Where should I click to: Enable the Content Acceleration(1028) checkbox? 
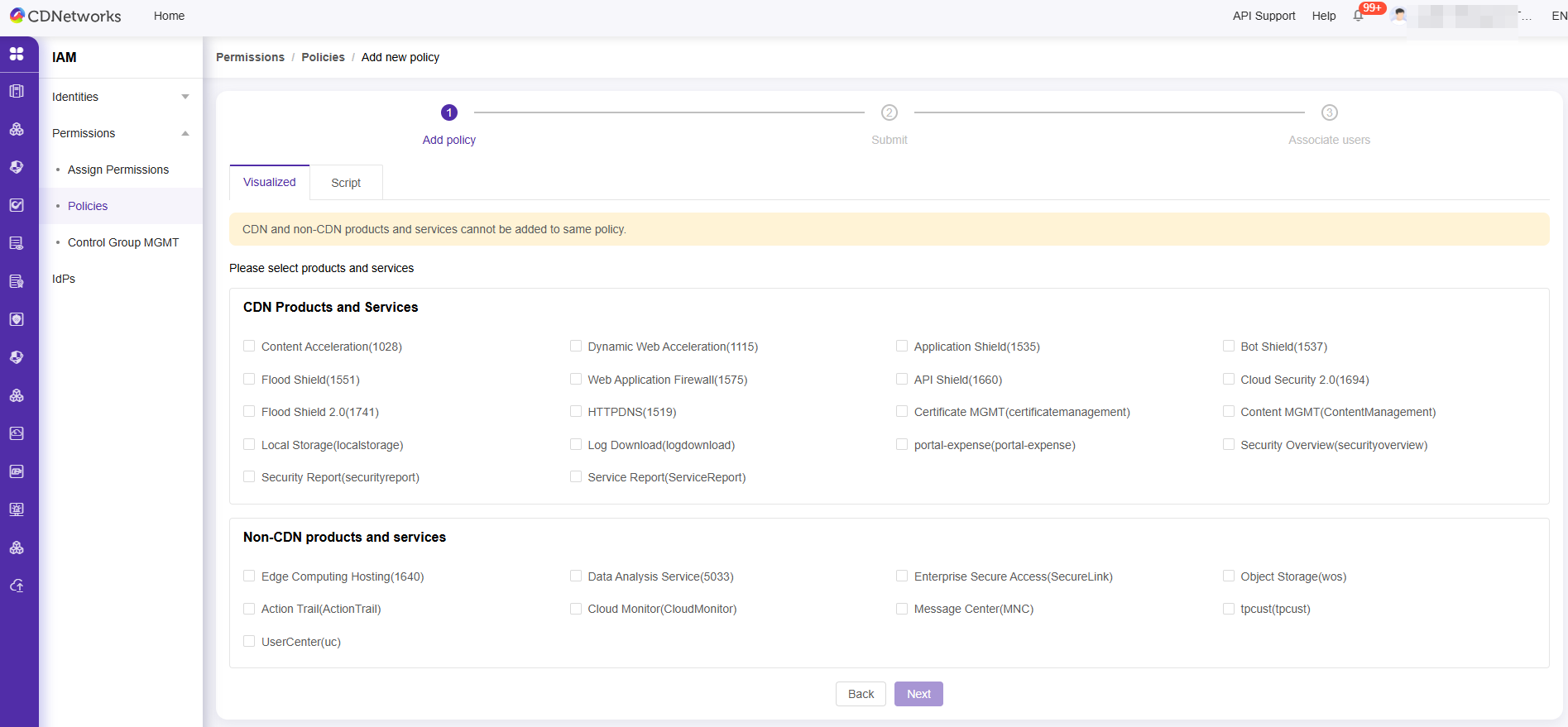(x=249, y=347)
